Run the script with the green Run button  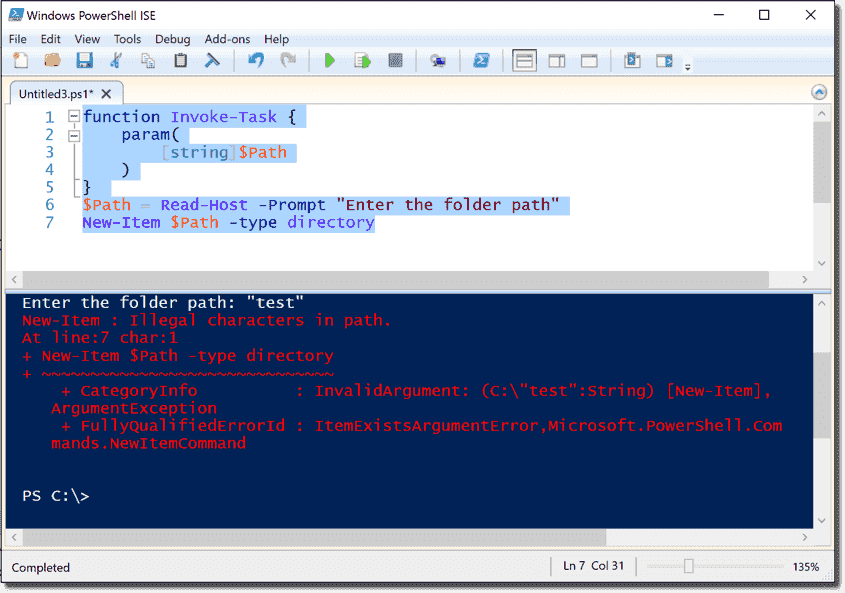330,60
